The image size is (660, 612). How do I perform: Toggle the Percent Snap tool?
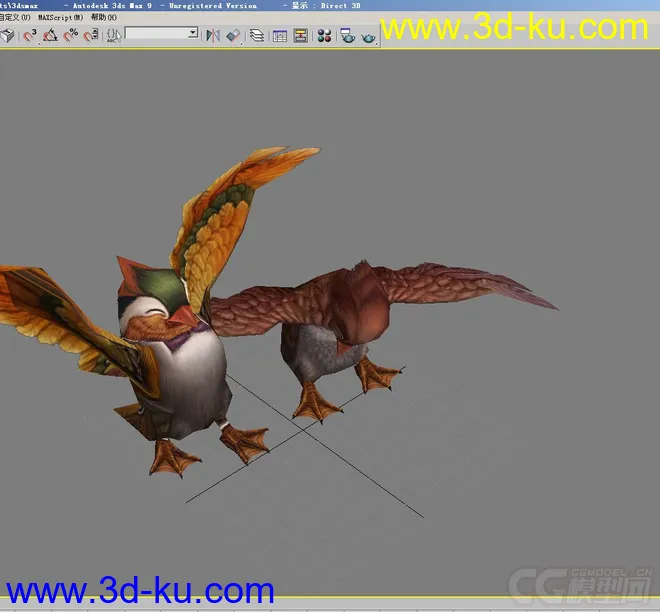coord(71,35)
